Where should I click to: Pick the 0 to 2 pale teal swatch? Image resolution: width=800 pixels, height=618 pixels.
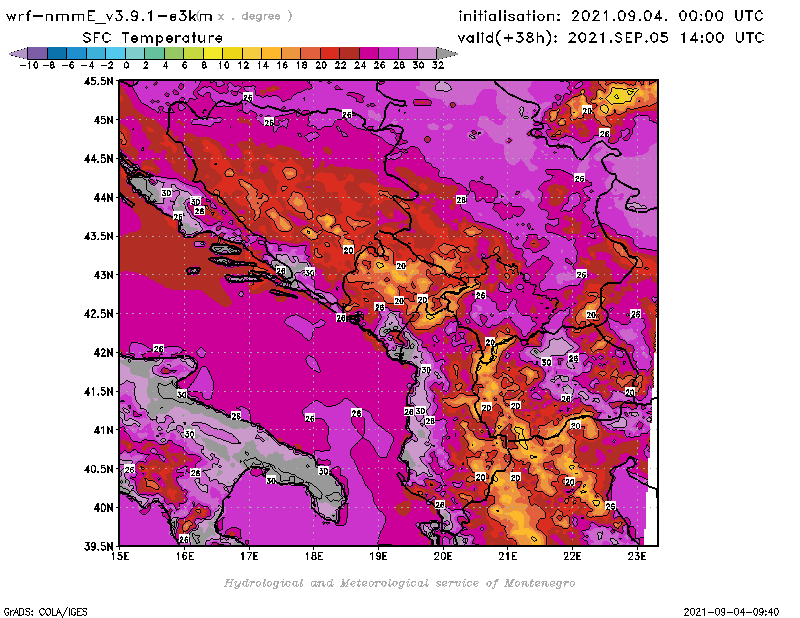[135, 54]
